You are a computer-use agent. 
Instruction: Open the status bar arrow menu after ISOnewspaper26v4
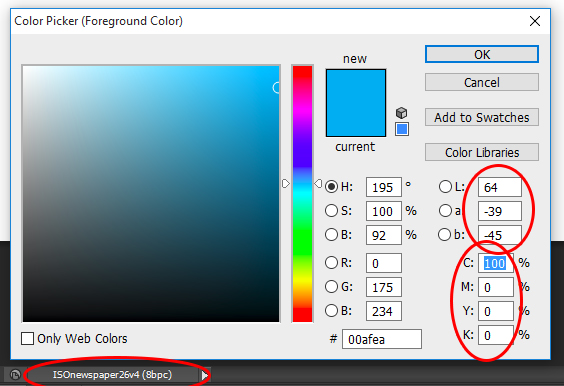click(205, 375)
